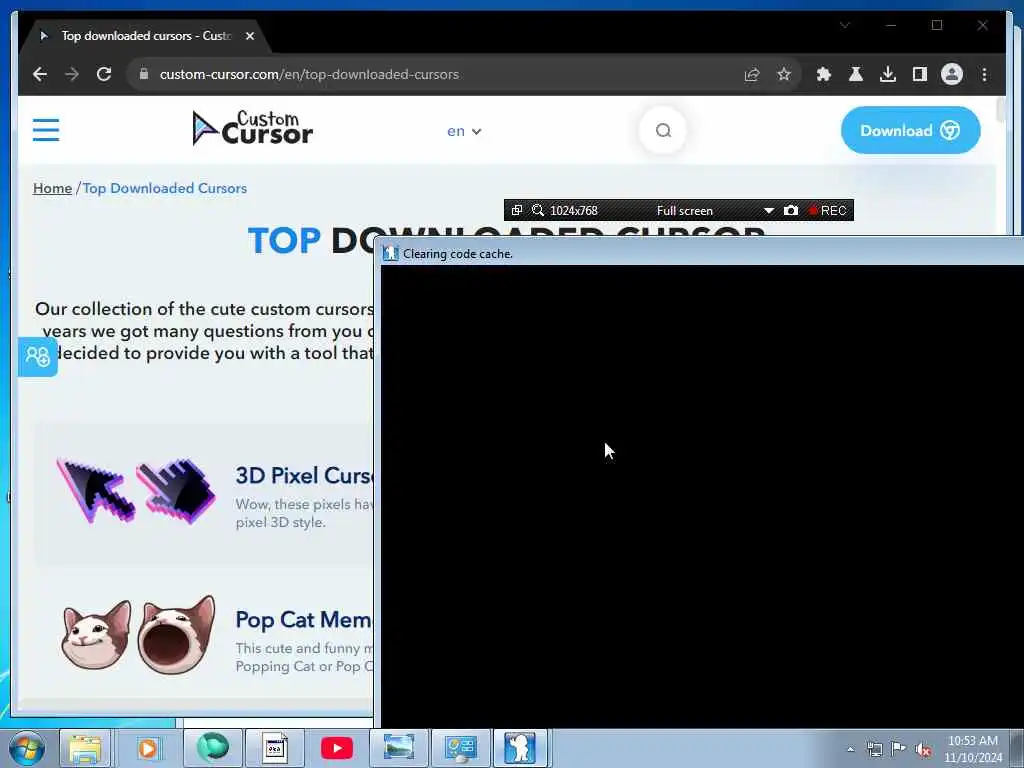Follow the Home breadcrumb link
1024x768 pixels.
[52, 188]
